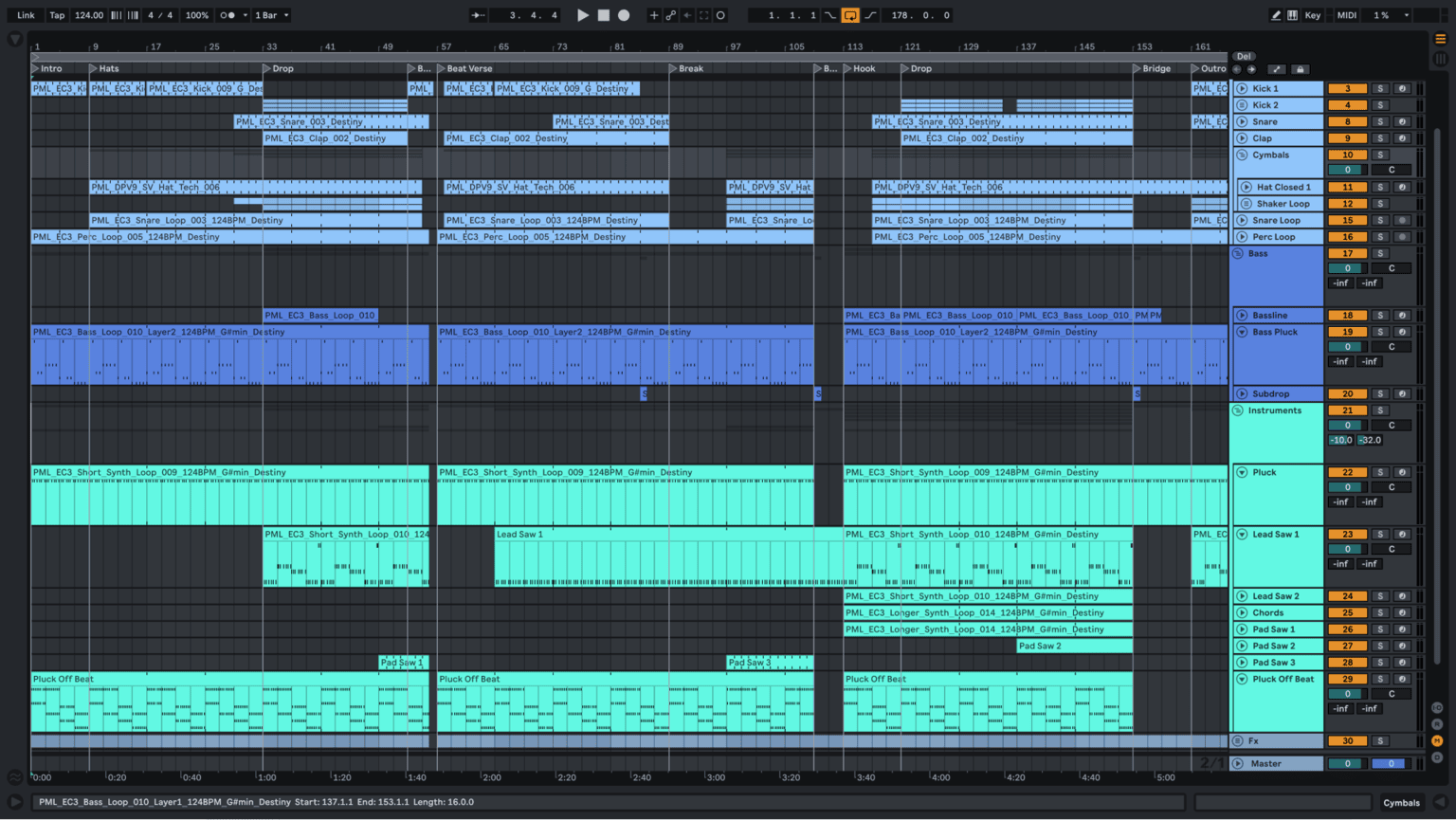Toggle Follow playback icon in transport
Image resolution: width=1456 pixels, height=820 pixels.
pyautogui.click(x=479, y=15)
